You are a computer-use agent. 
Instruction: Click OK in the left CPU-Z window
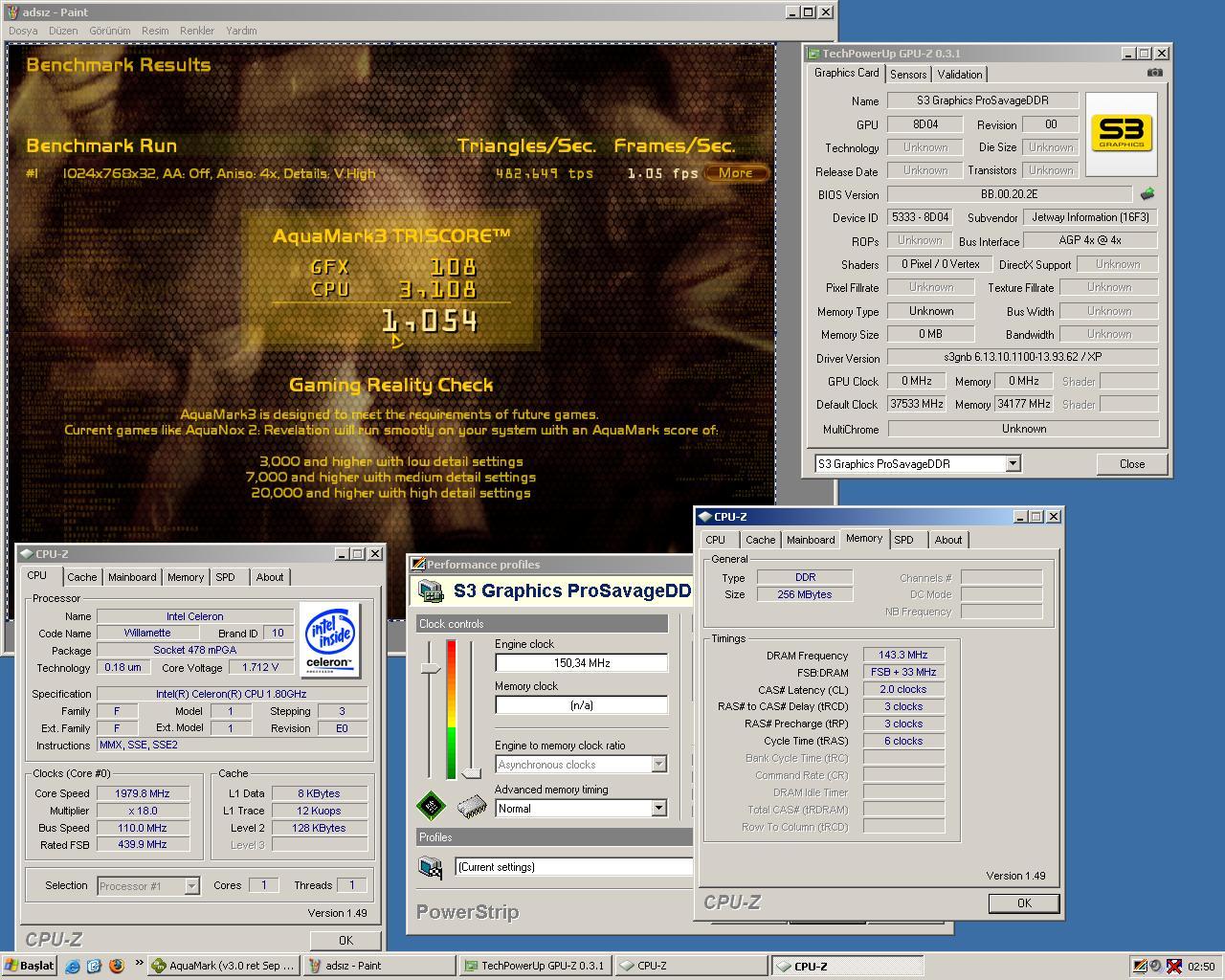(345, 941)
